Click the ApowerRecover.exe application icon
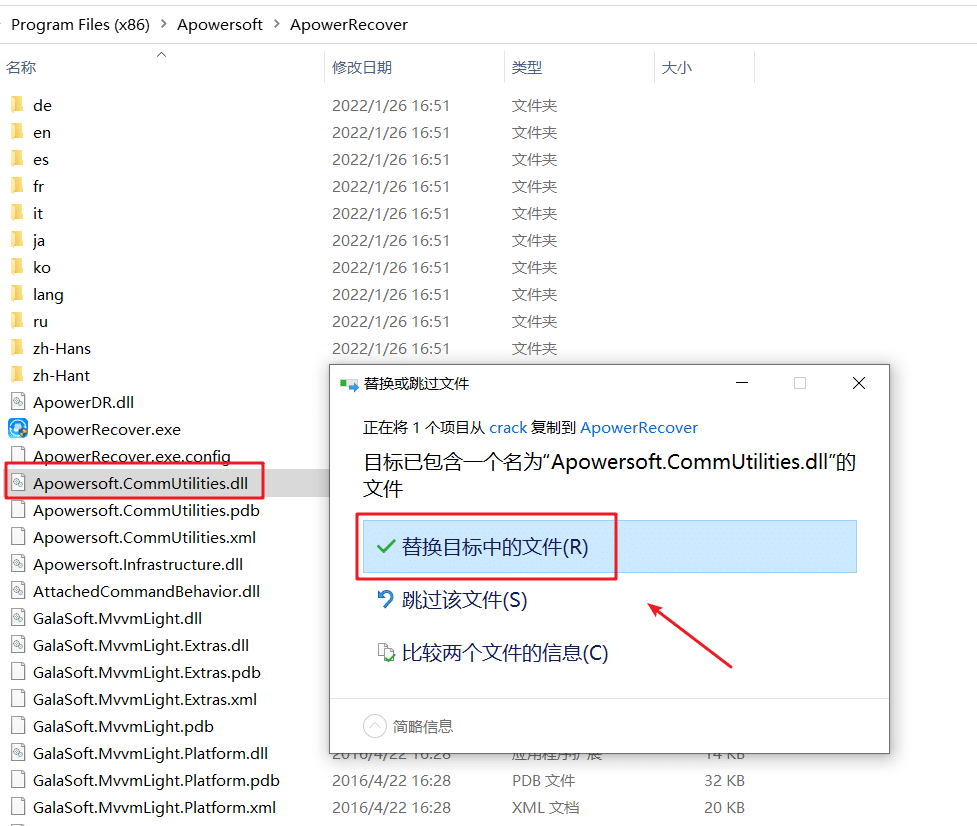The height and width of the screenshot is (826, 977). (18, 429)
